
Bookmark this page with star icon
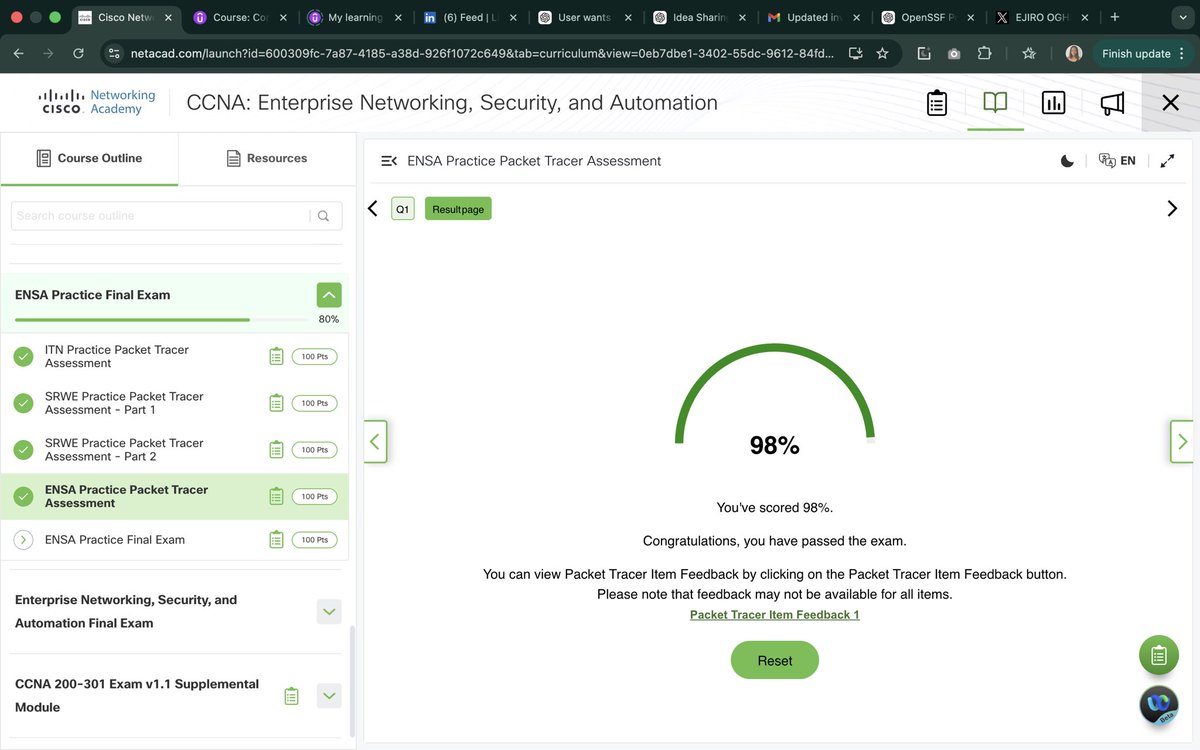coord(882,54)
